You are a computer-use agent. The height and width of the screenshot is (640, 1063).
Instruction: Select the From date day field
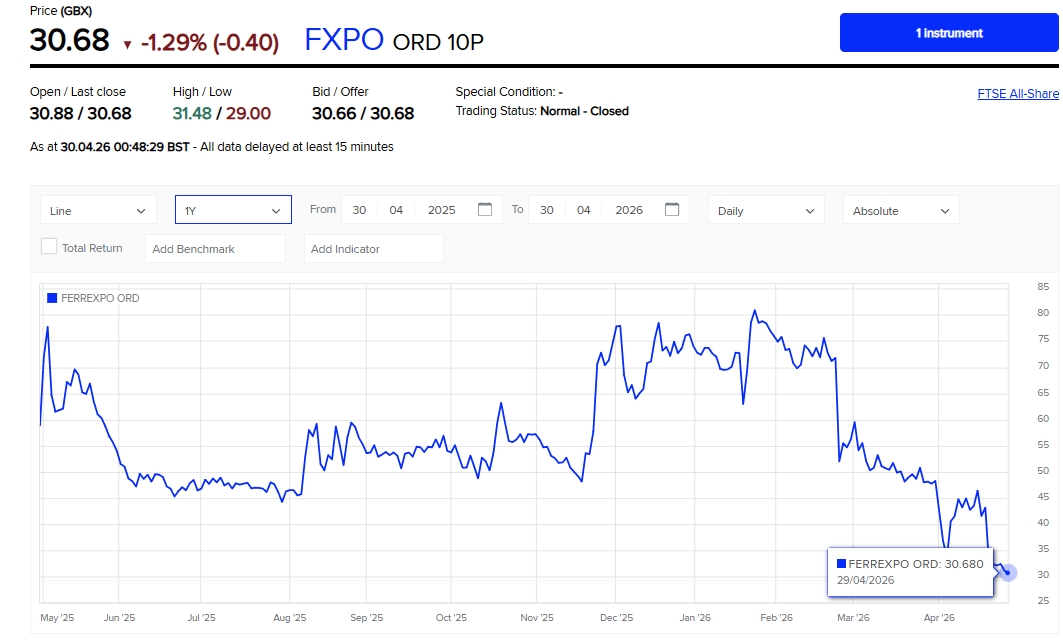[359, 210]
